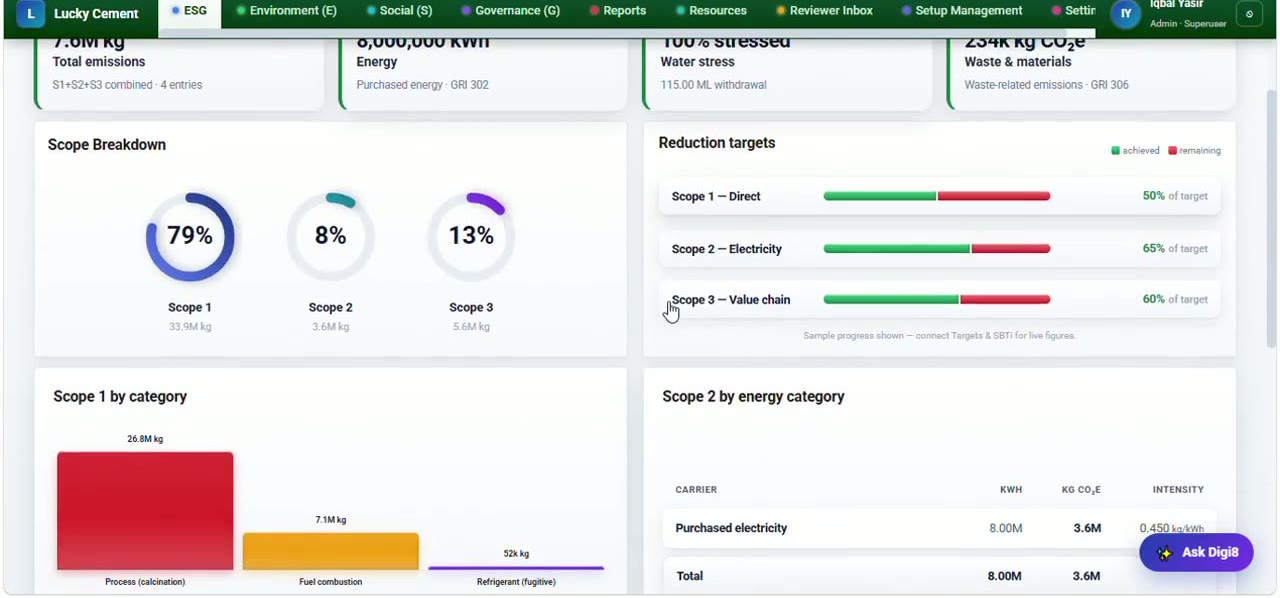Open the Settings tab
This screenshot has height=598, width=1280.
click(x=1073, y=11)
